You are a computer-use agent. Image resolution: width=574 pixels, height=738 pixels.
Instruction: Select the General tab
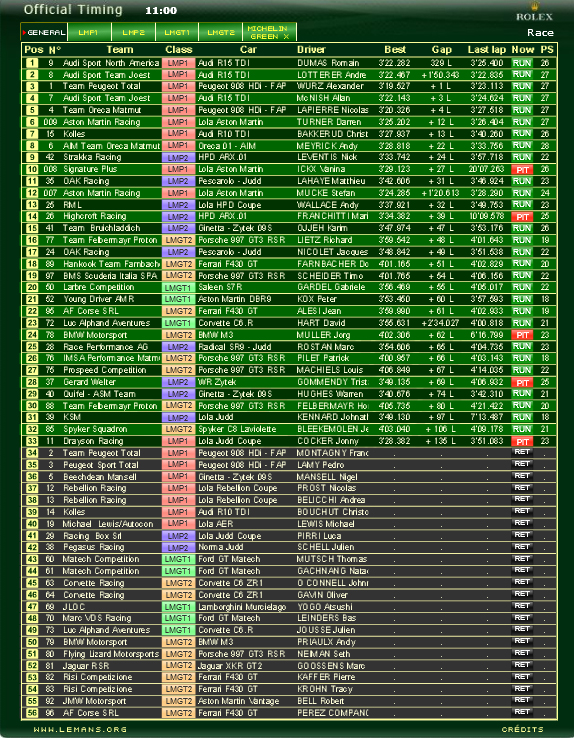[44, 32]
